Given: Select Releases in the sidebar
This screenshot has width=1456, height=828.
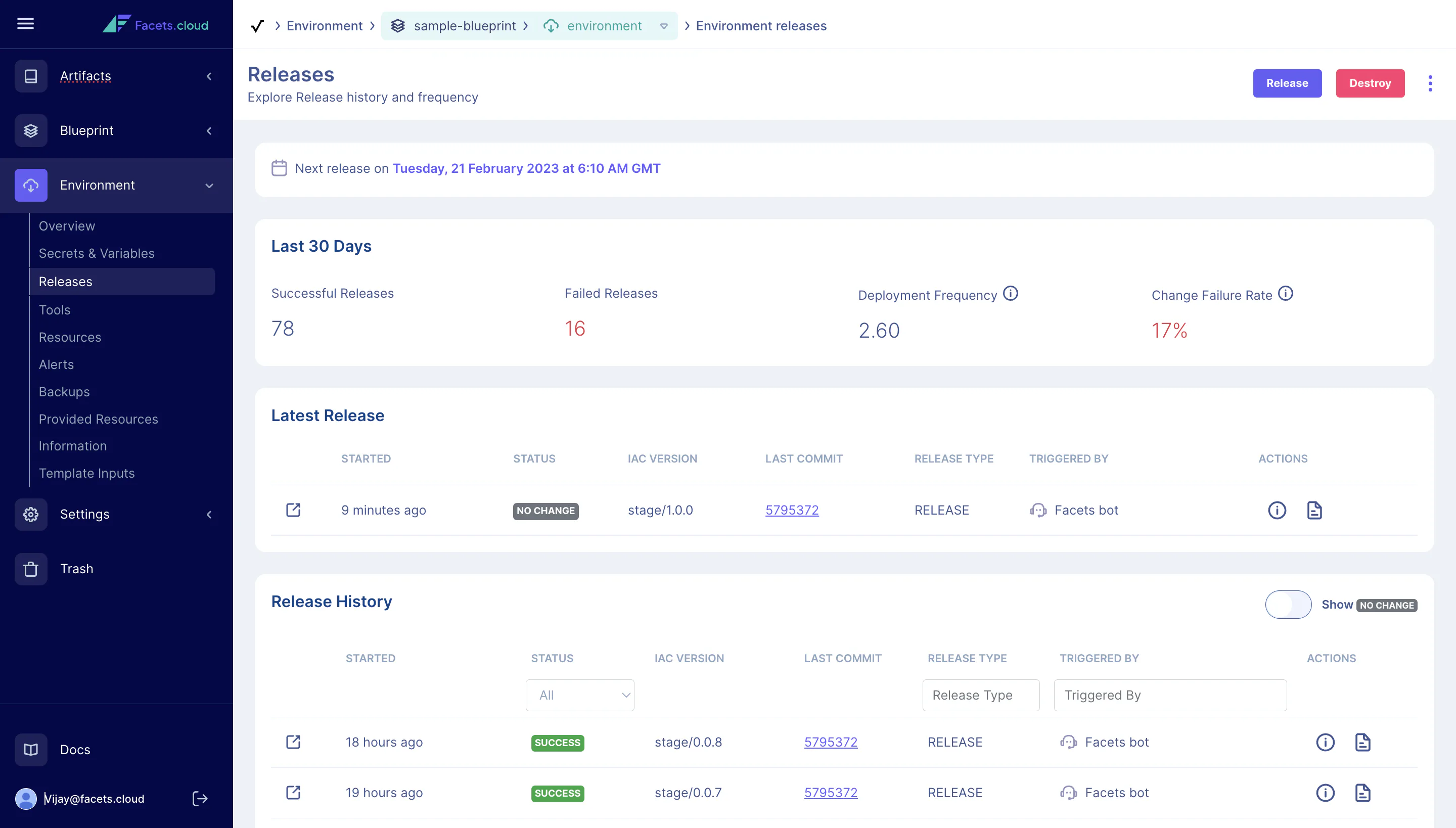Looking at the screenshot, I should [122, 282].
